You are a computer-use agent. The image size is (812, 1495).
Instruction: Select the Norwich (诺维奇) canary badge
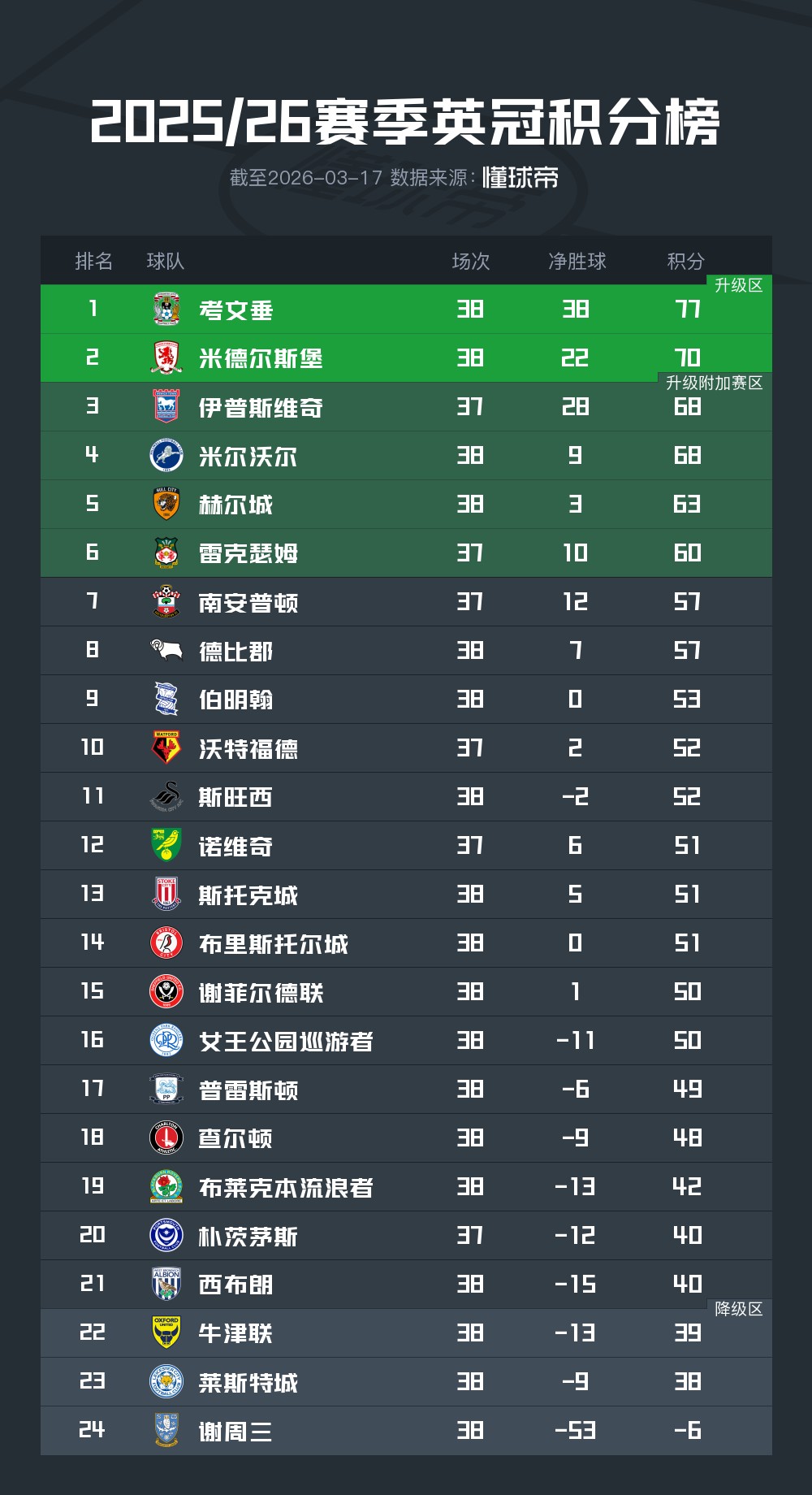(166, 846)
